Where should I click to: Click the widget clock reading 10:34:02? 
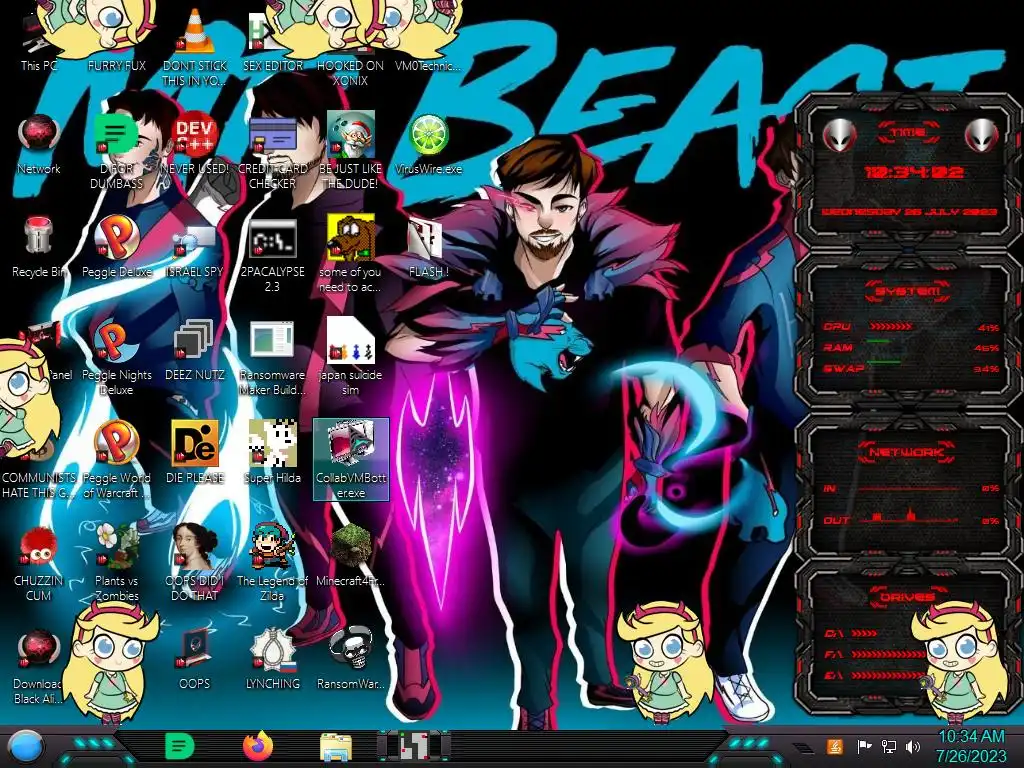(914, 172)
